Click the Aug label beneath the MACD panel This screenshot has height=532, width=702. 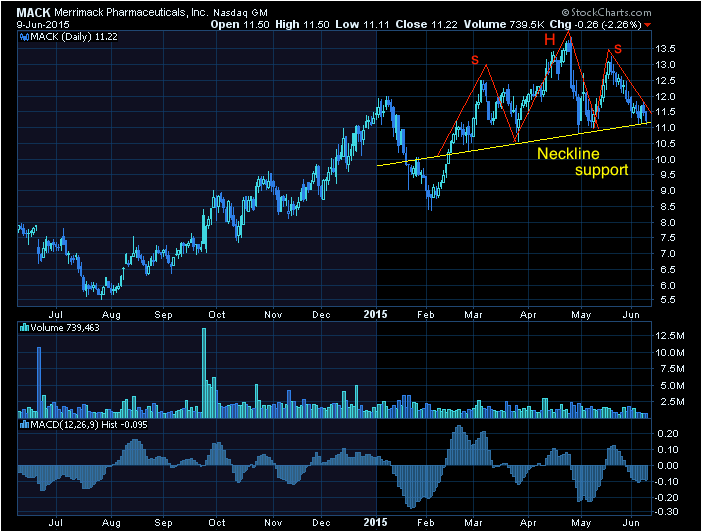[x=111, y=523]
